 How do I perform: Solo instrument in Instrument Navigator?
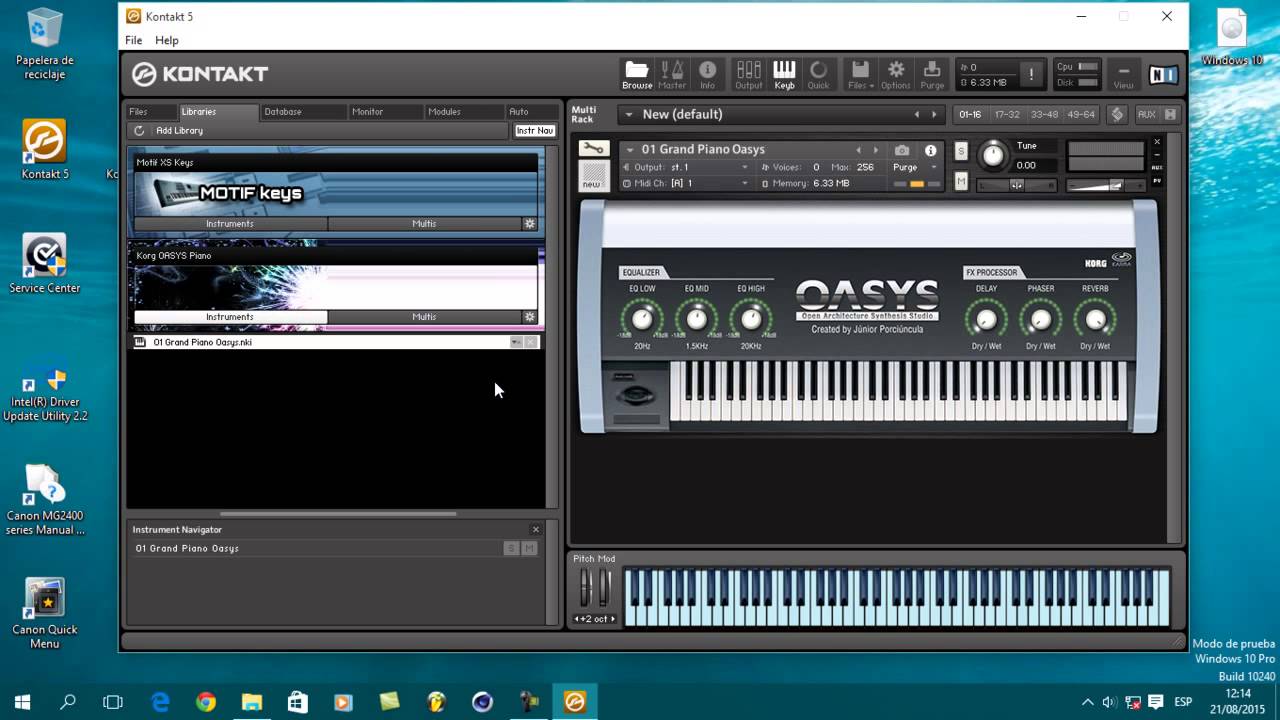tap(511, 548)
